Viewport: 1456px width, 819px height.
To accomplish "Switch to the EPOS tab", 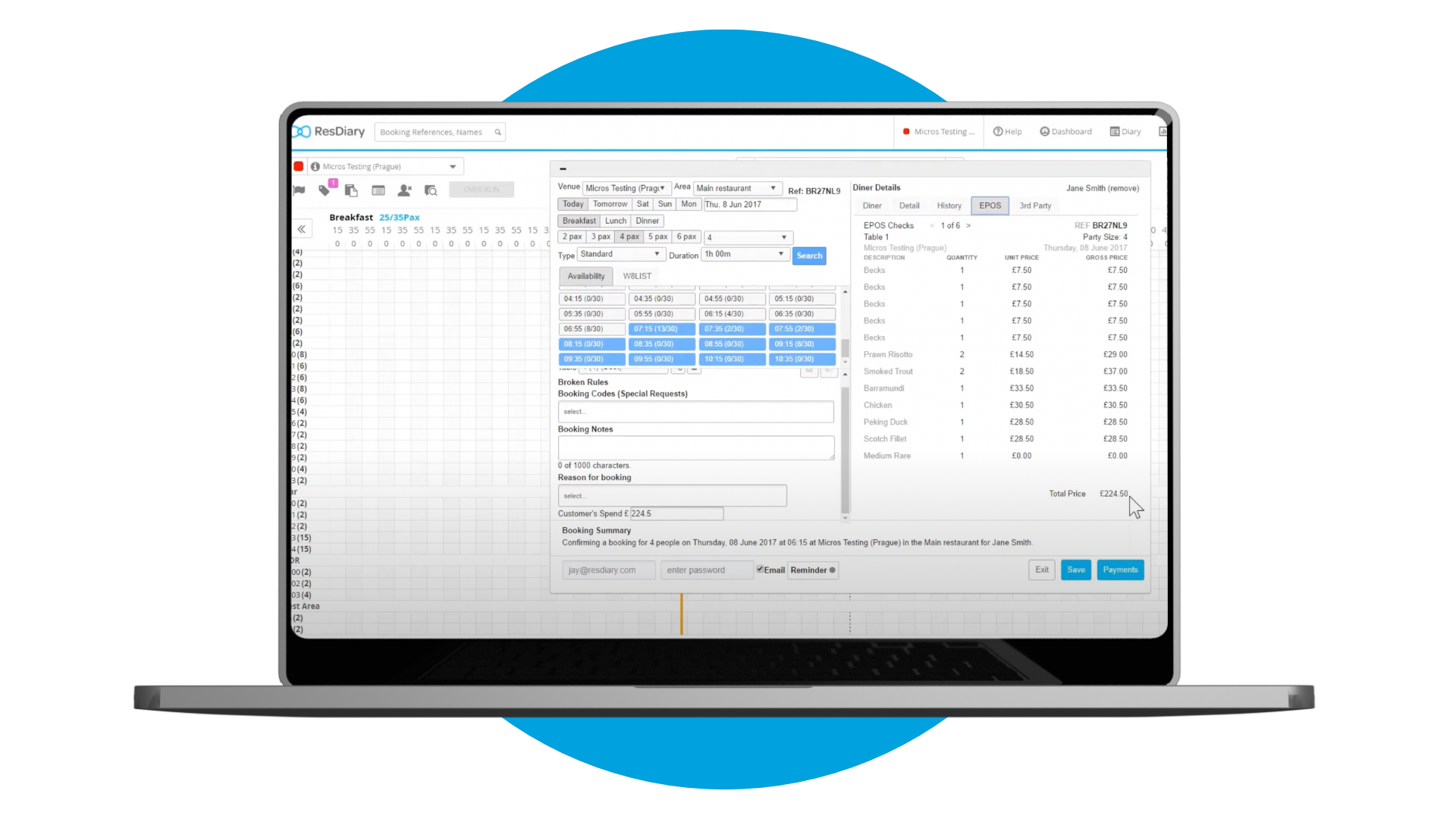I will 989,205.
